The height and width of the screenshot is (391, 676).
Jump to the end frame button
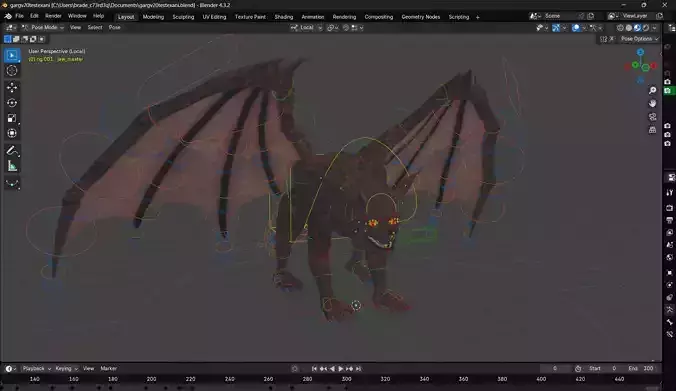[359, 369]
